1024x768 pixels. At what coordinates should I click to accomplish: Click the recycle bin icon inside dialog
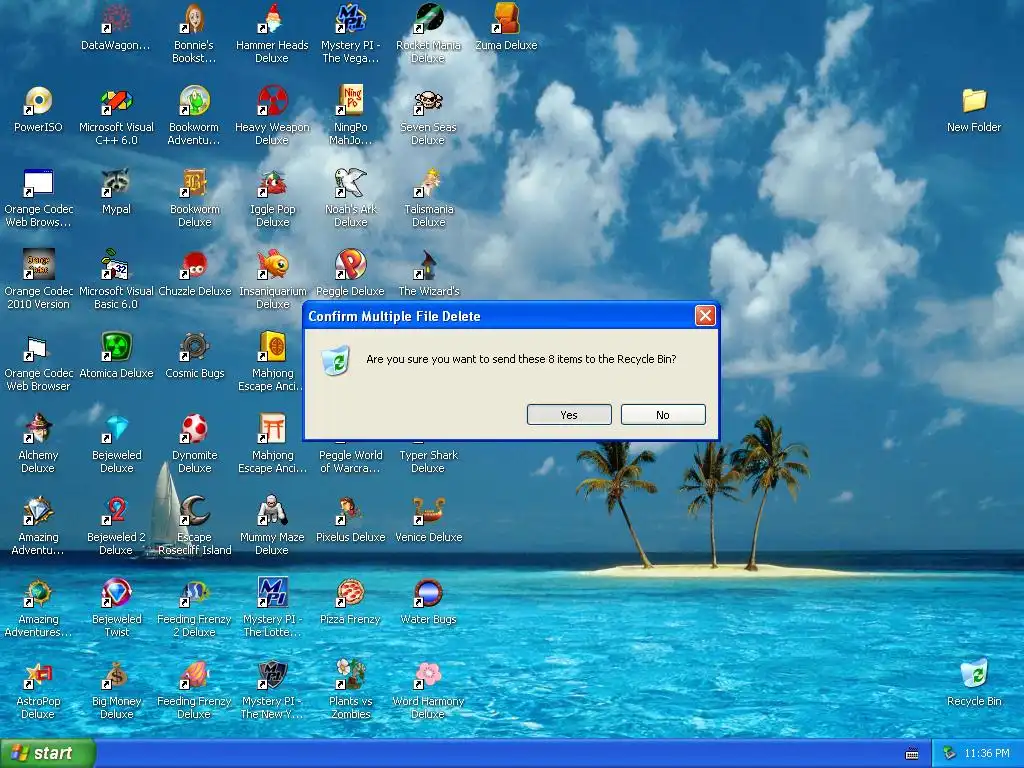(336, 360)
